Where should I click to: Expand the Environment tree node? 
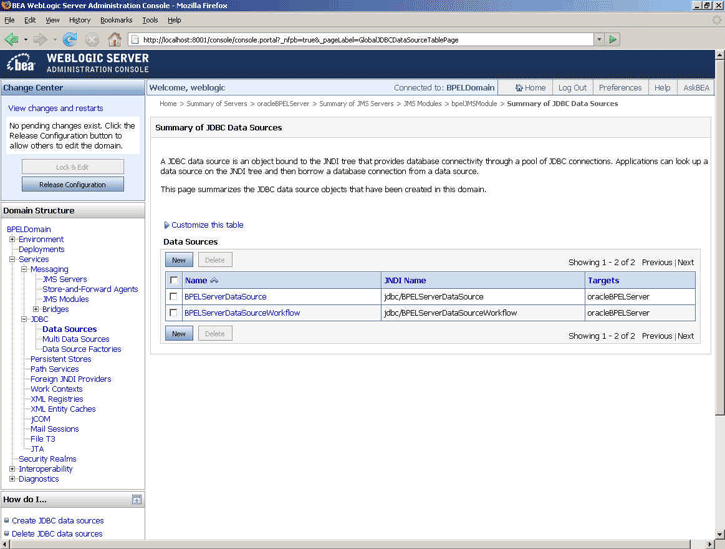coord(12,239)
